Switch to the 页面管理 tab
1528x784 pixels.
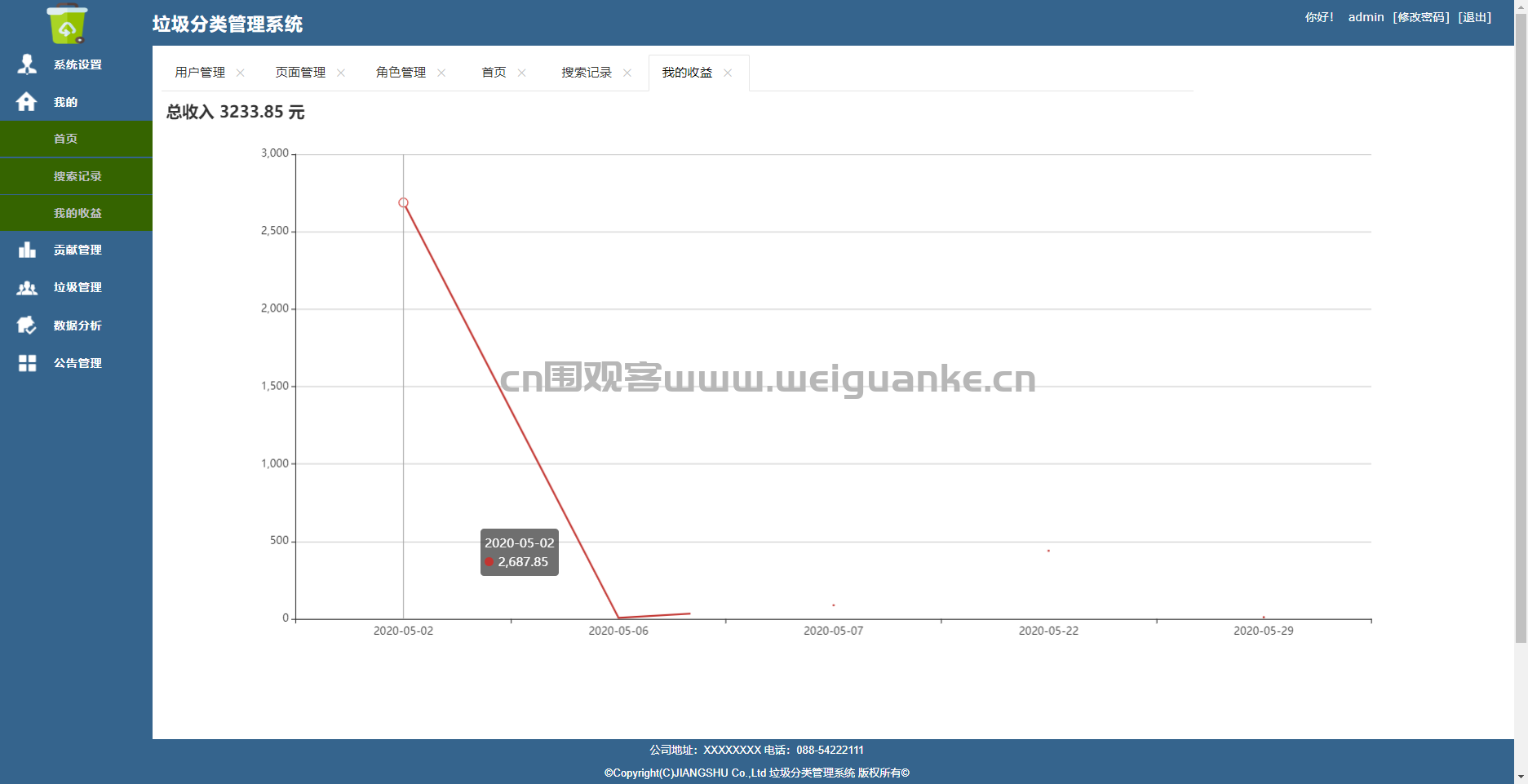300,73
